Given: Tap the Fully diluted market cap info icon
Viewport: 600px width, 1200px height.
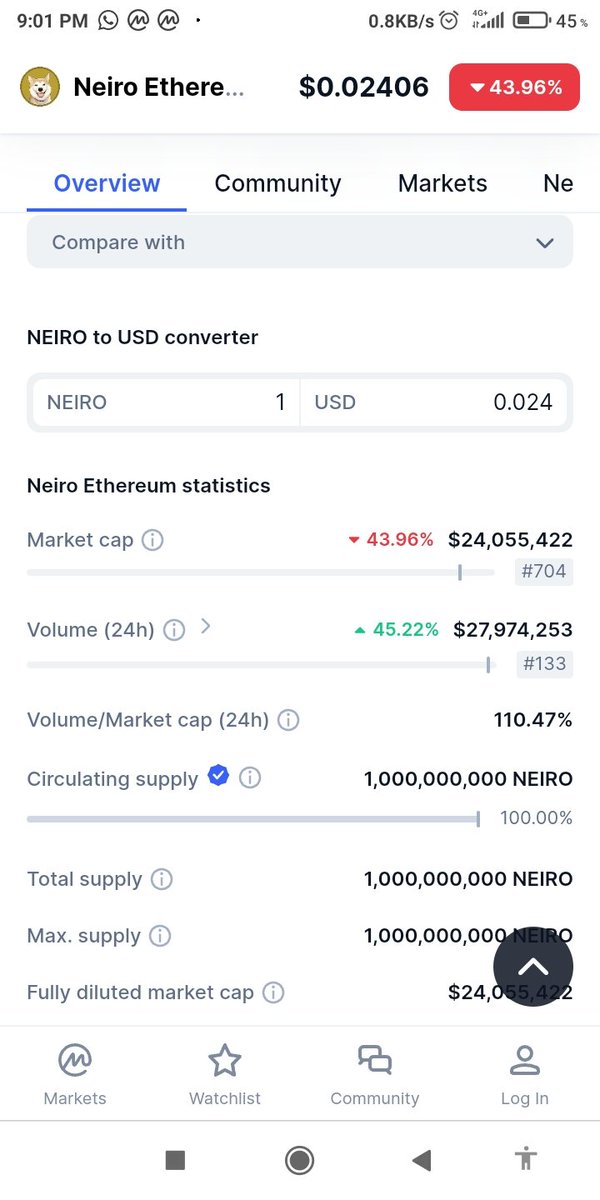Looking at the screenshot, I should (272, 993).
